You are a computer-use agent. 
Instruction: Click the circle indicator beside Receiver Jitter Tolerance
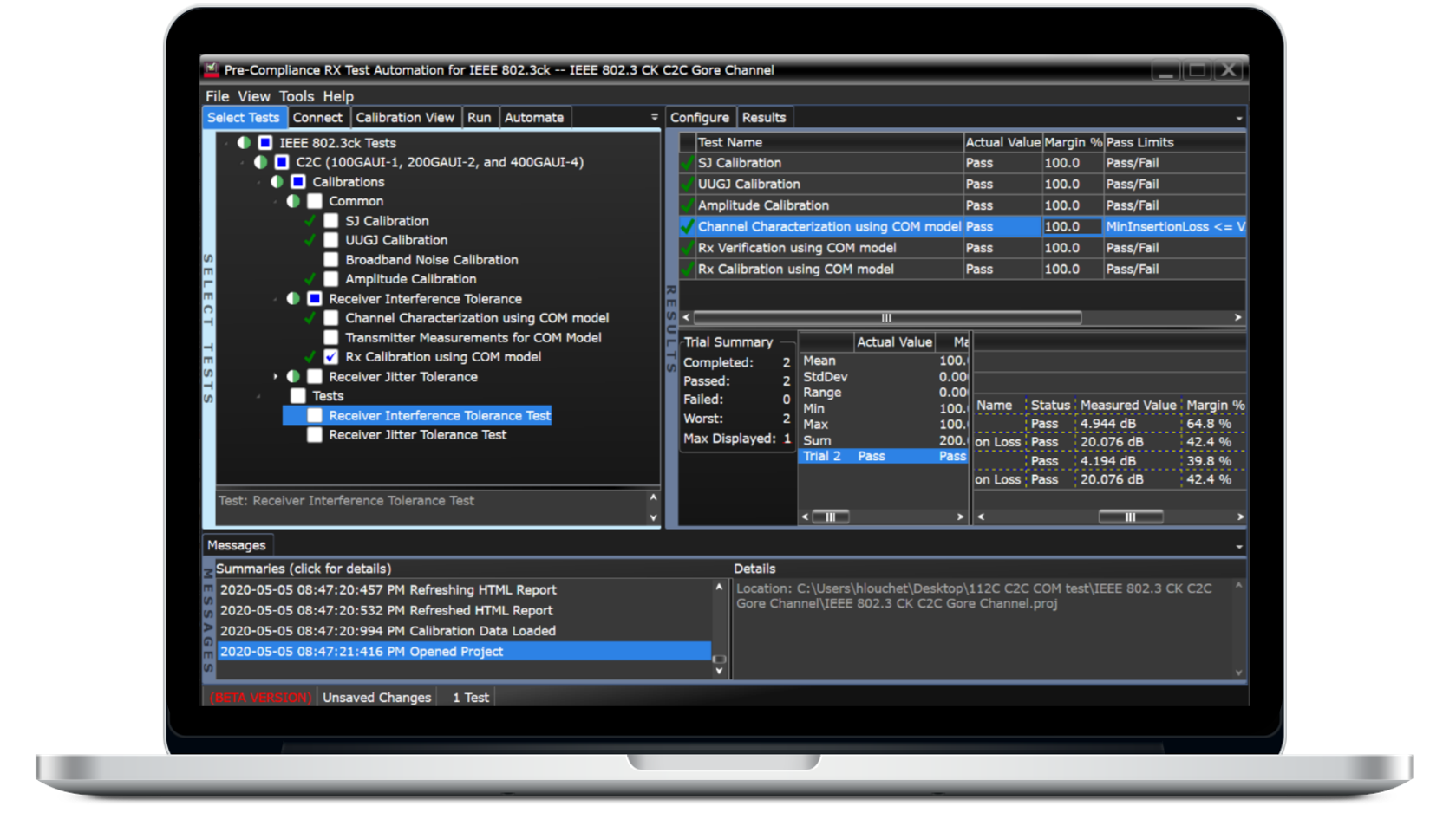pos(295,376)
